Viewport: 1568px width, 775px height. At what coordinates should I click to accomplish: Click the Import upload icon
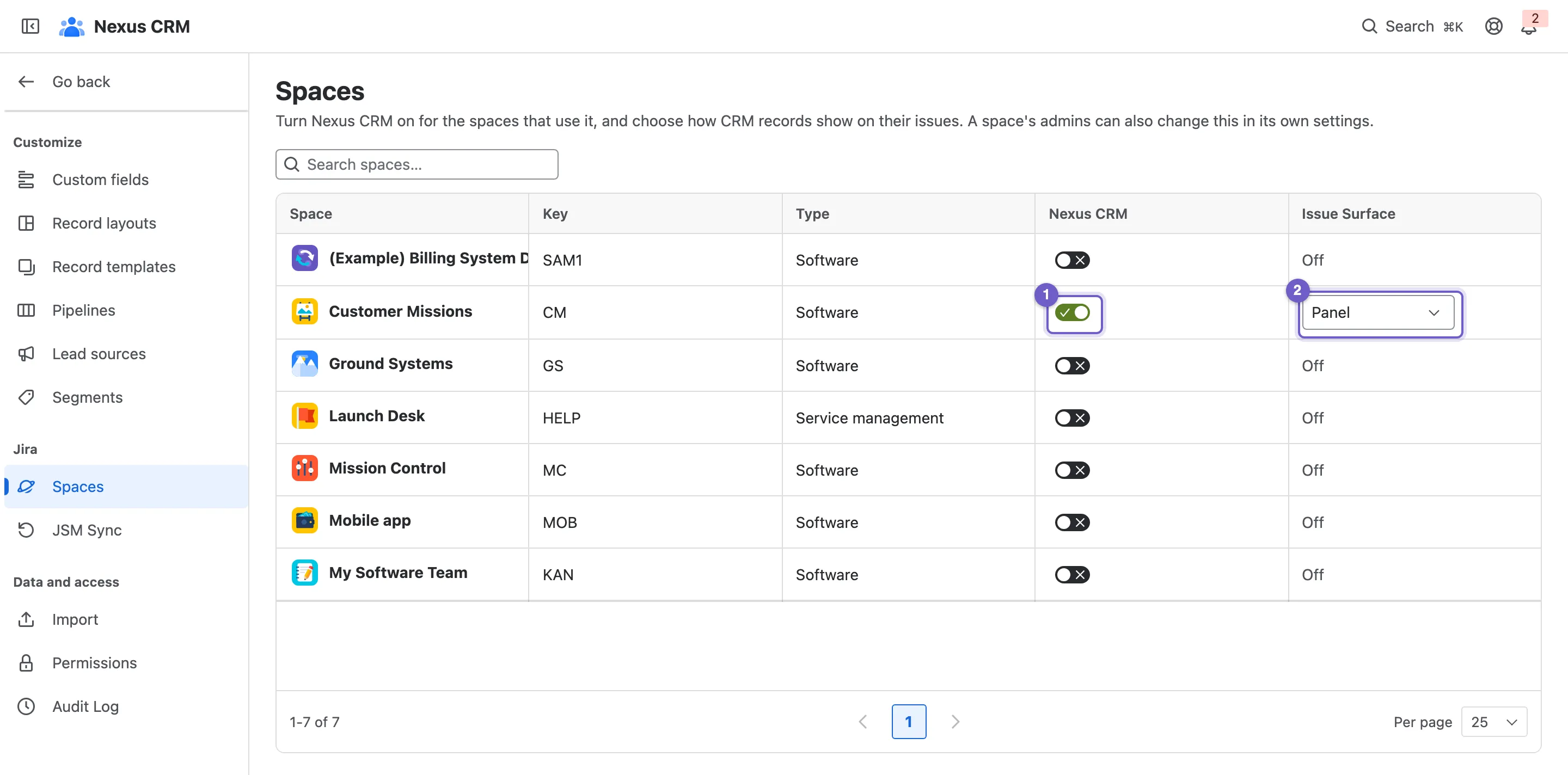coord(26,619)
